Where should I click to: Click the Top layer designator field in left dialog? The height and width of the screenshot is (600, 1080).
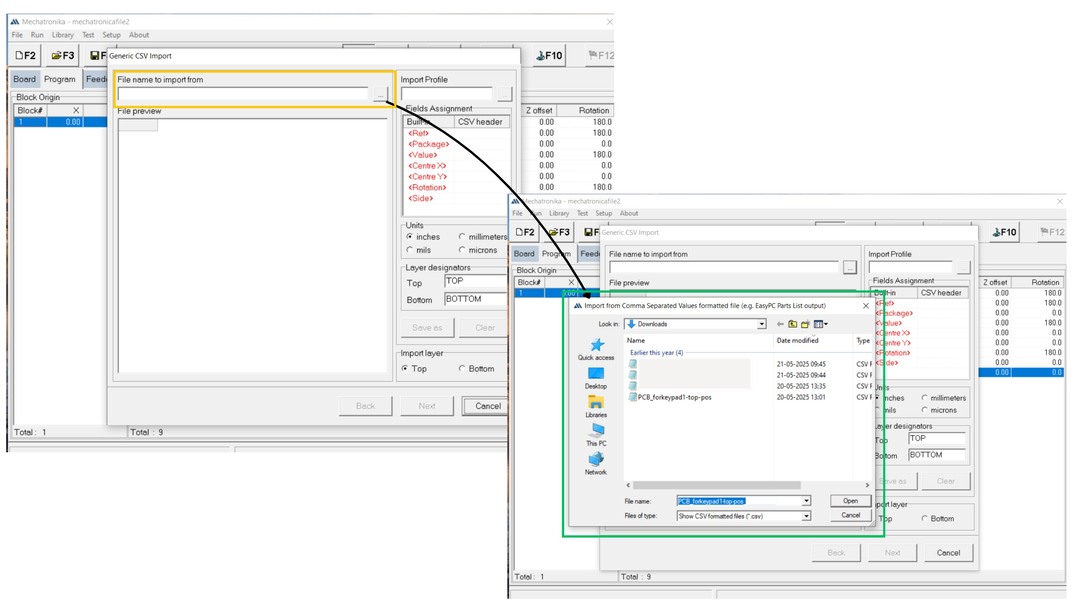point(475,282)
